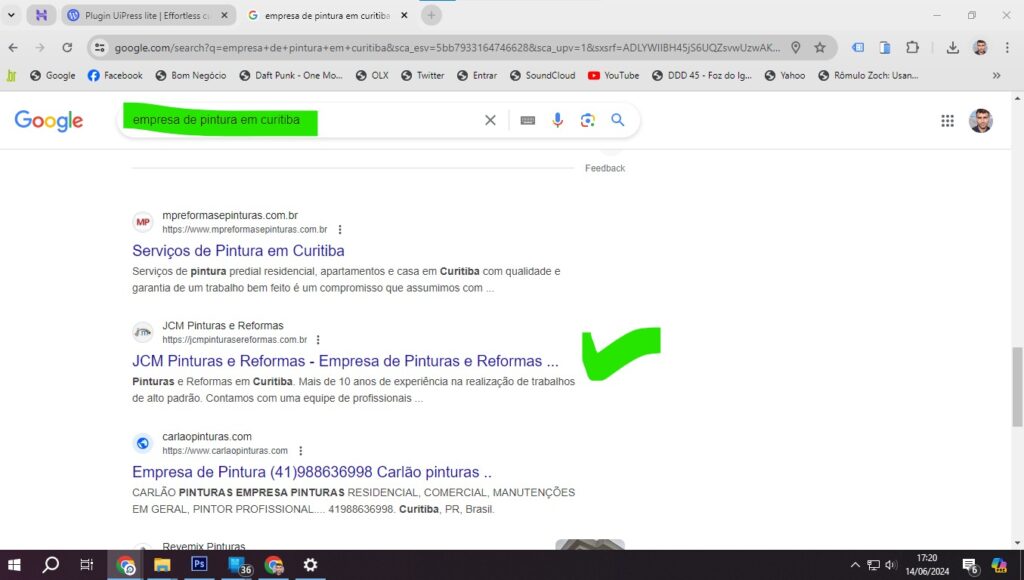The height and width of the screenshot is (580, 1024).
Task: Submit search with magnifying glass icon
Action: point(617,120)
